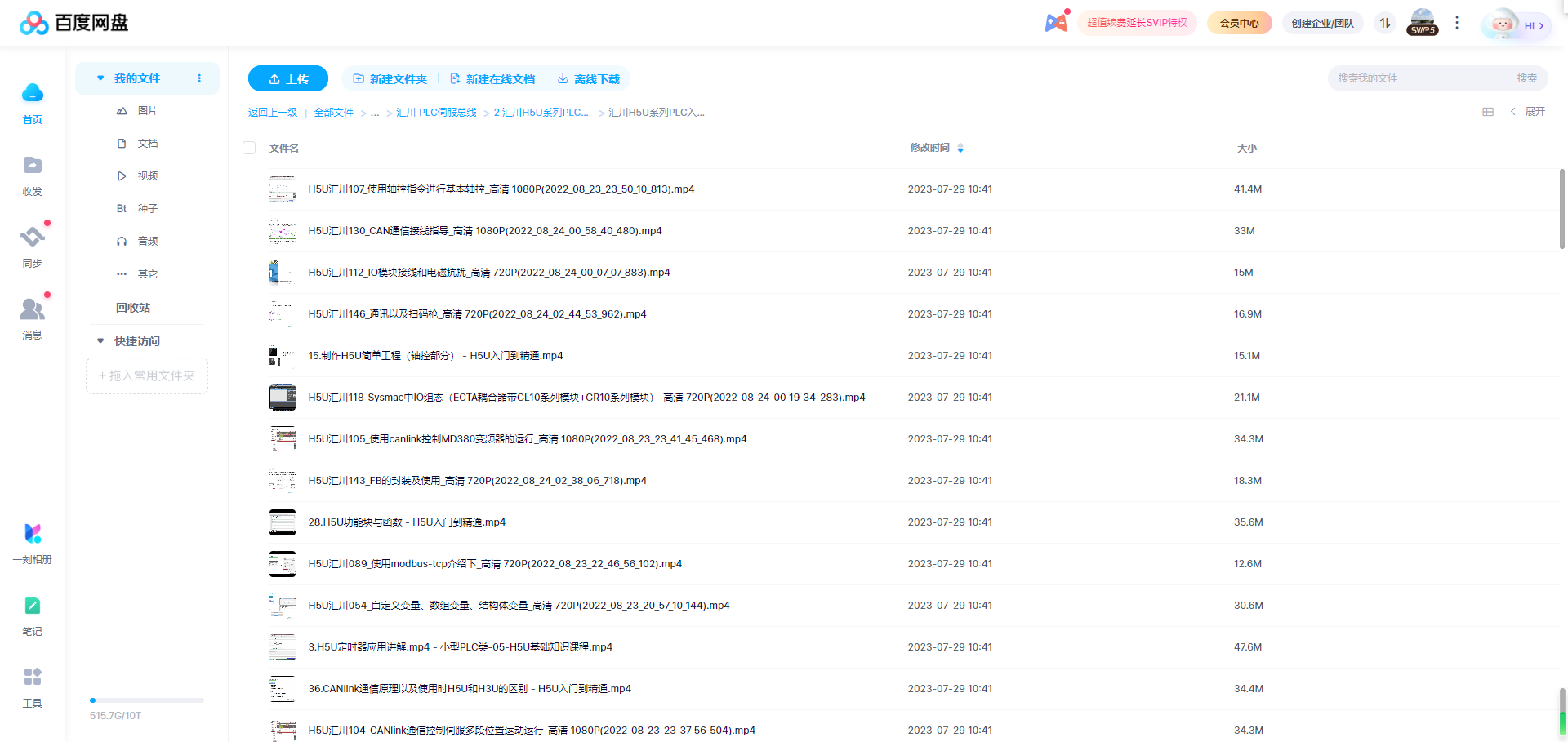Screen dimensions: 1568x742
Task: Open file H5U汇川104_CANlink通信控制伺服
Action: 532,731
